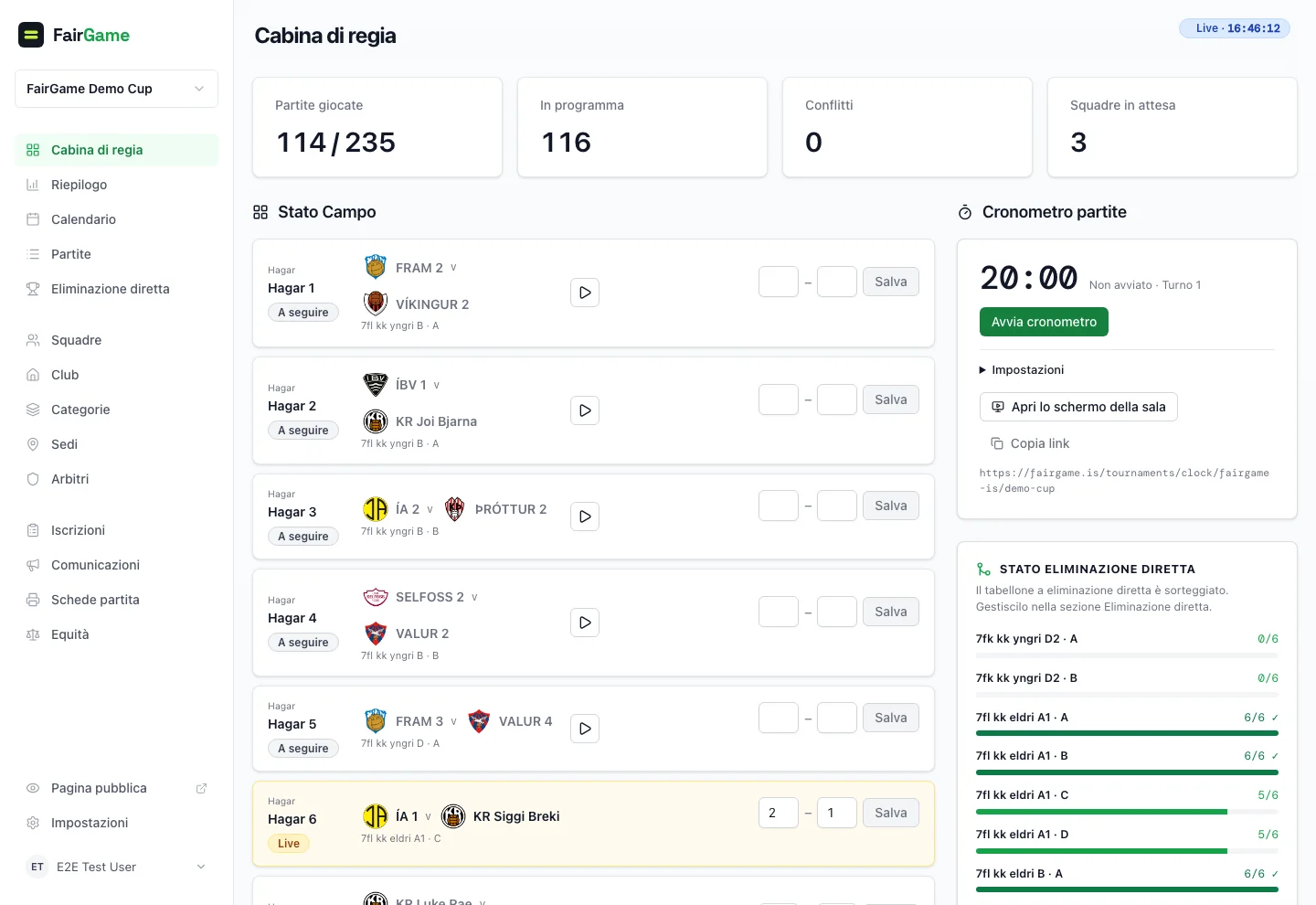Click the Cronometro partite stopwatch icon
The image size is (1316, 905).
pos(965,212)
